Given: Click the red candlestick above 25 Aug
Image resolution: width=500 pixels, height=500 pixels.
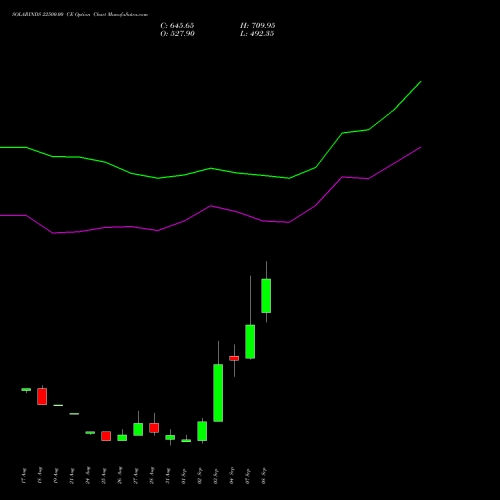Looking at the screenshot, I should tap(106, 436).
